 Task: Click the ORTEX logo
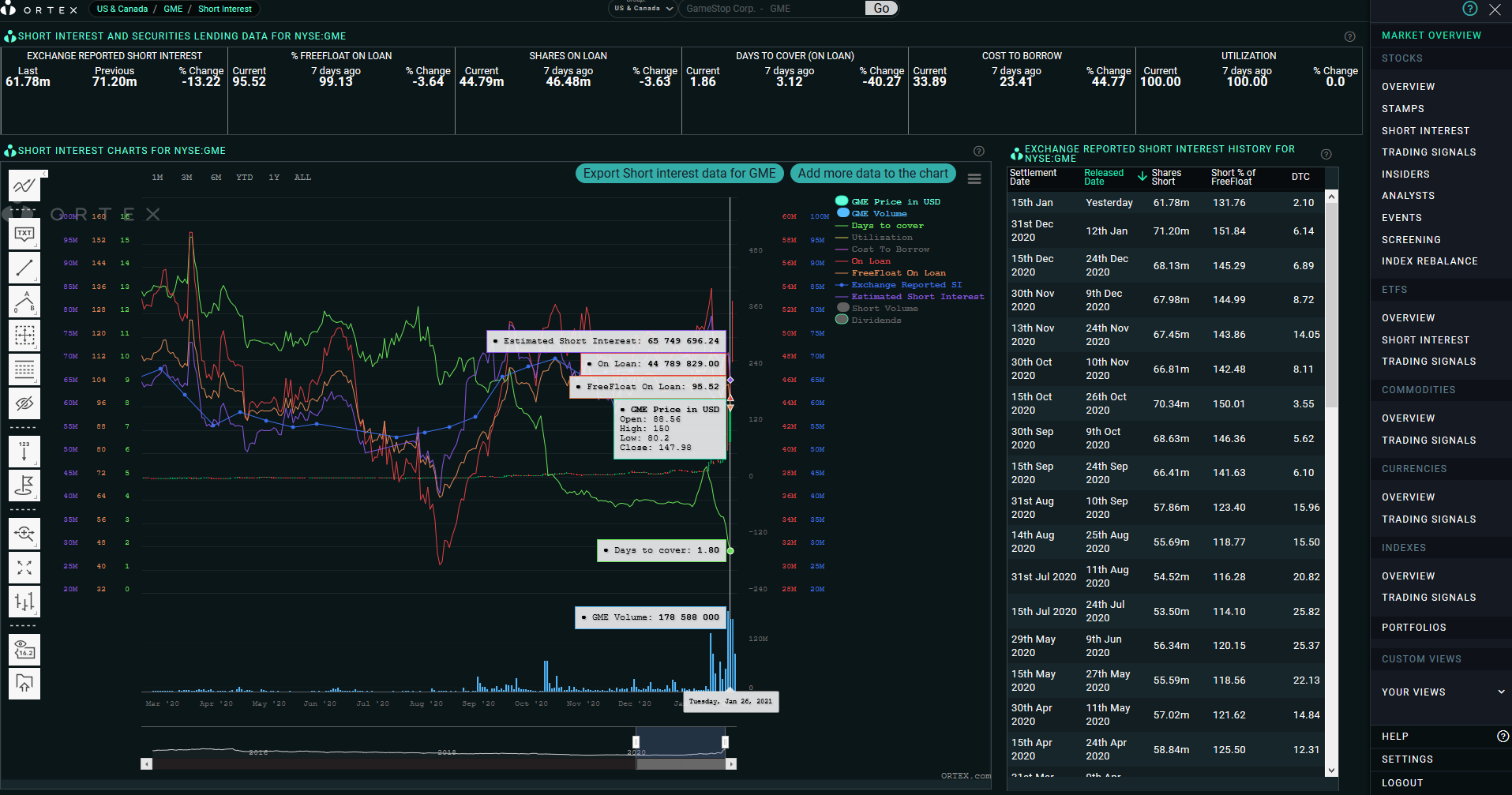coord(39,9)
